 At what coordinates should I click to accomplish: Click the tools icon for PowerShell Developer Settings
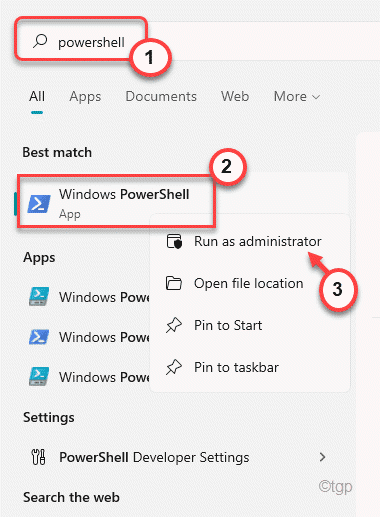(38, 457)
